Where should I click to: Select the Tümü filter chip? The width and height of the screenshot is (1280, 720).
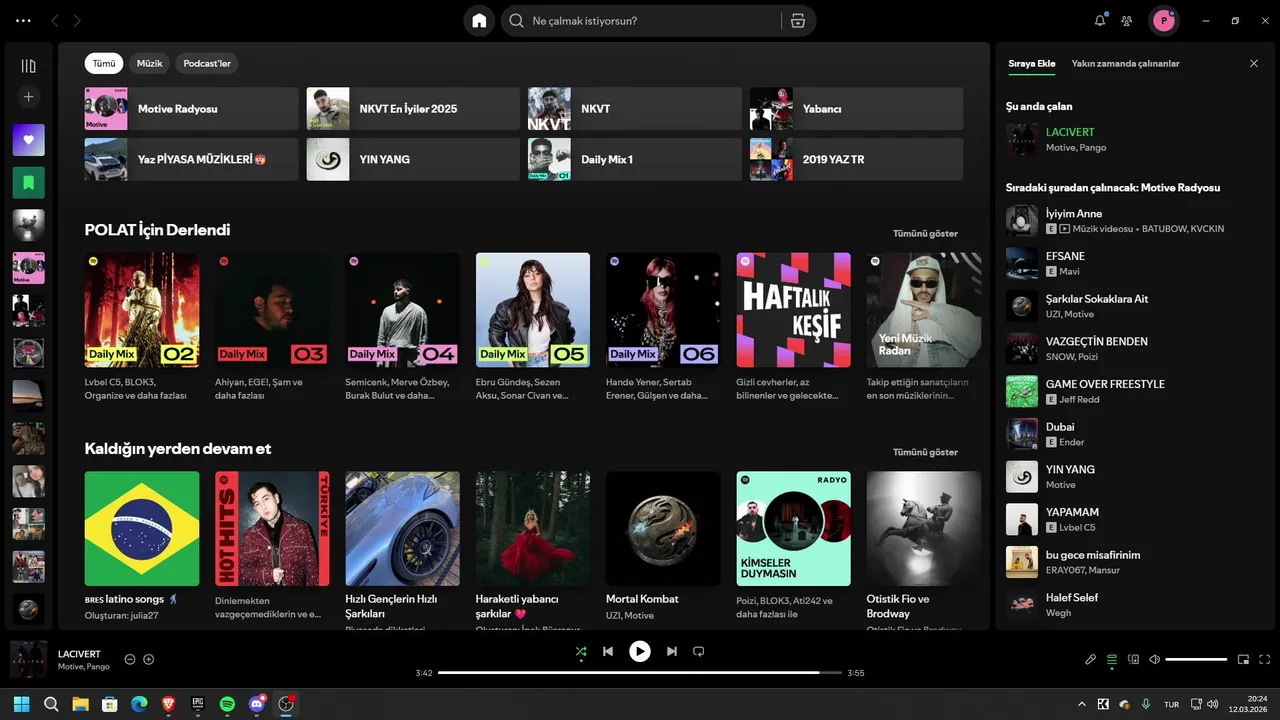pos(104,63)
